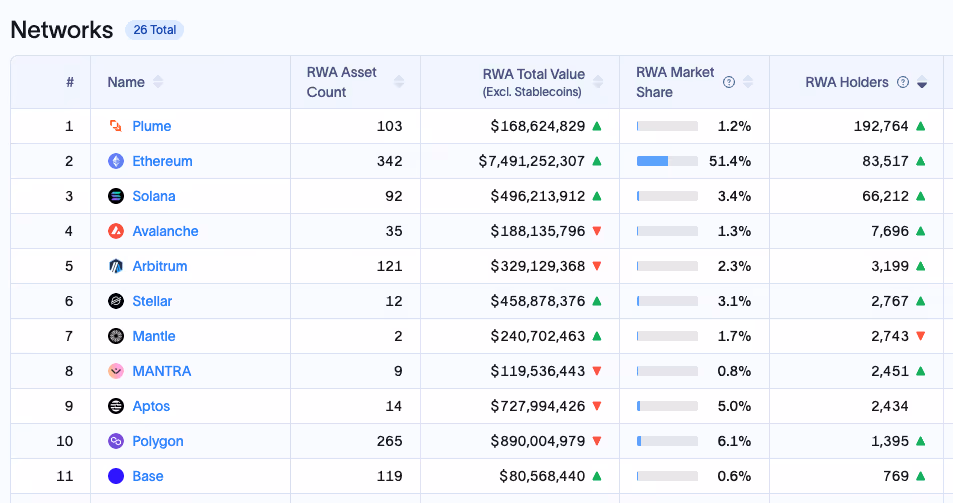Click the asset count 121 cell

[x=390, y=266]
